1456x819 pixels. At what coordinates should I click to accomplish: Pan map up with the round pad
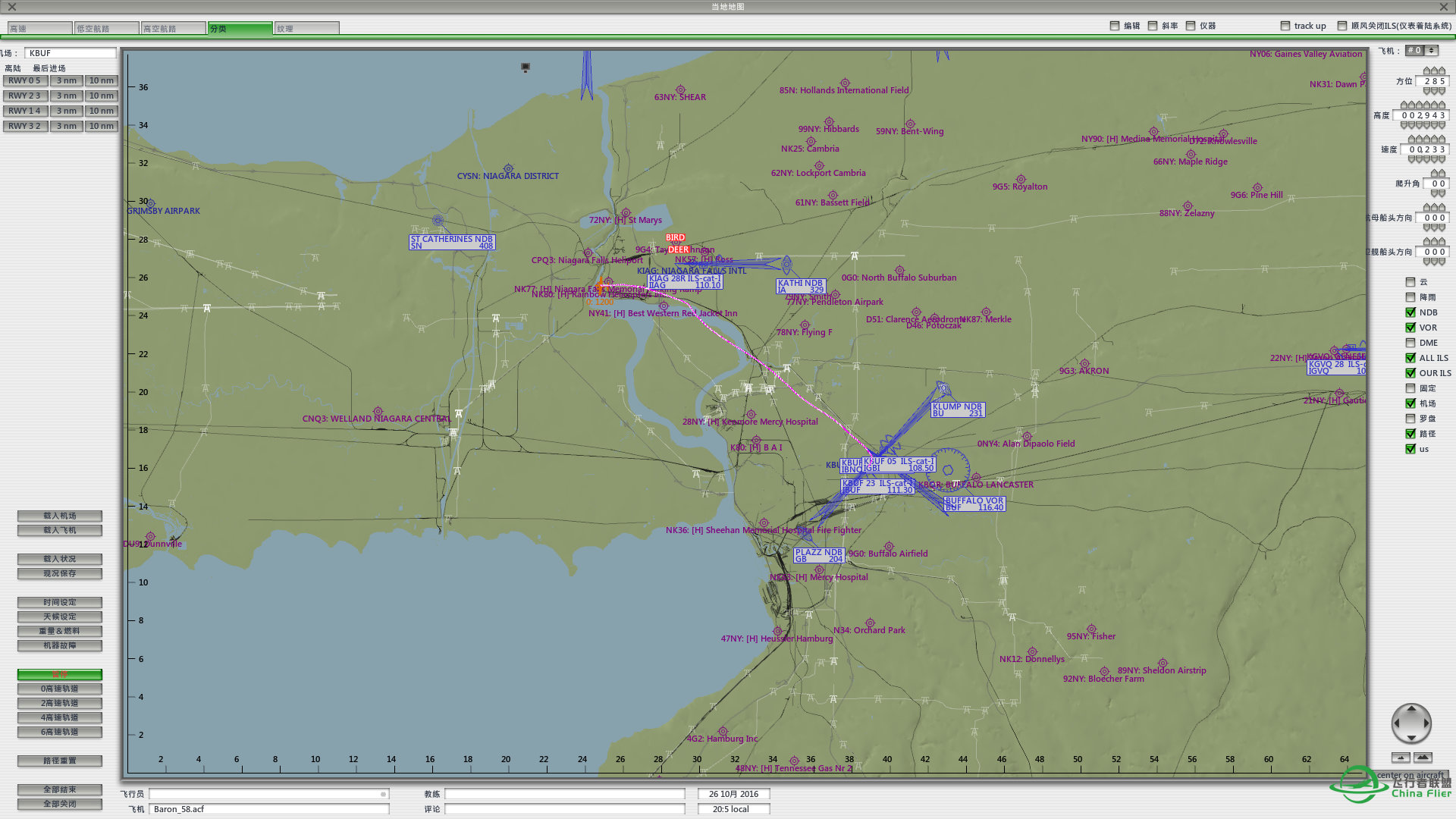1411,709
